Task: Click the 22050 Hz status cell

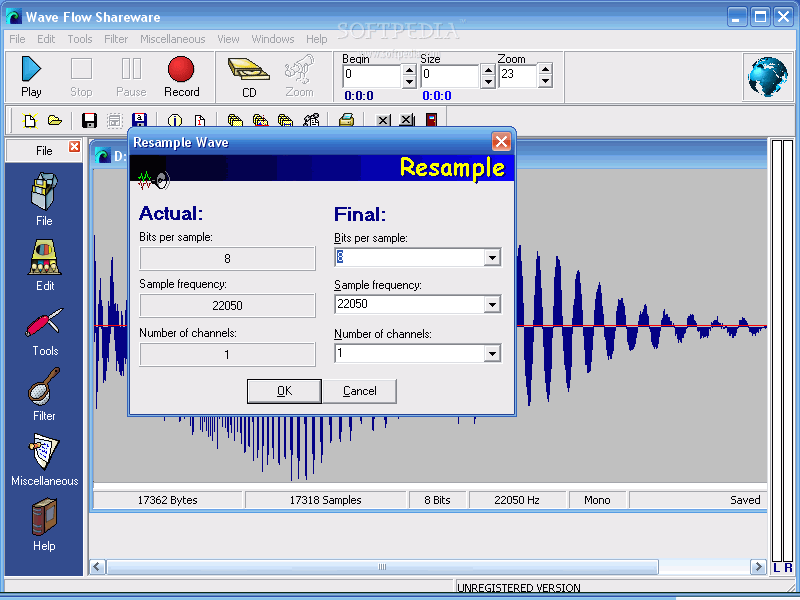Action: (x=517, y=500)
